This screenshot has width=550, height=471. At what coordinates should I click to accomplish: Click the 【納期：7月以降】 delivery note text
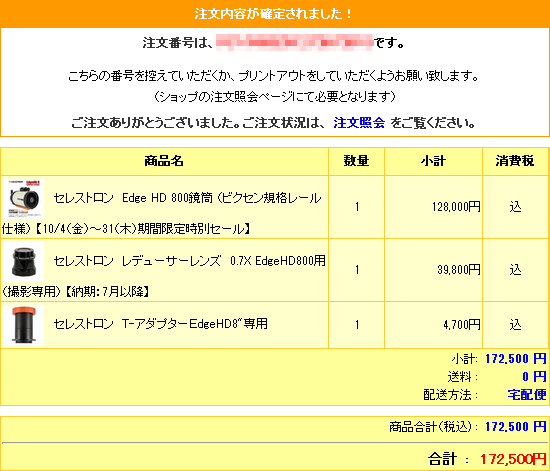pyautogui.click(x=108, y=291)
